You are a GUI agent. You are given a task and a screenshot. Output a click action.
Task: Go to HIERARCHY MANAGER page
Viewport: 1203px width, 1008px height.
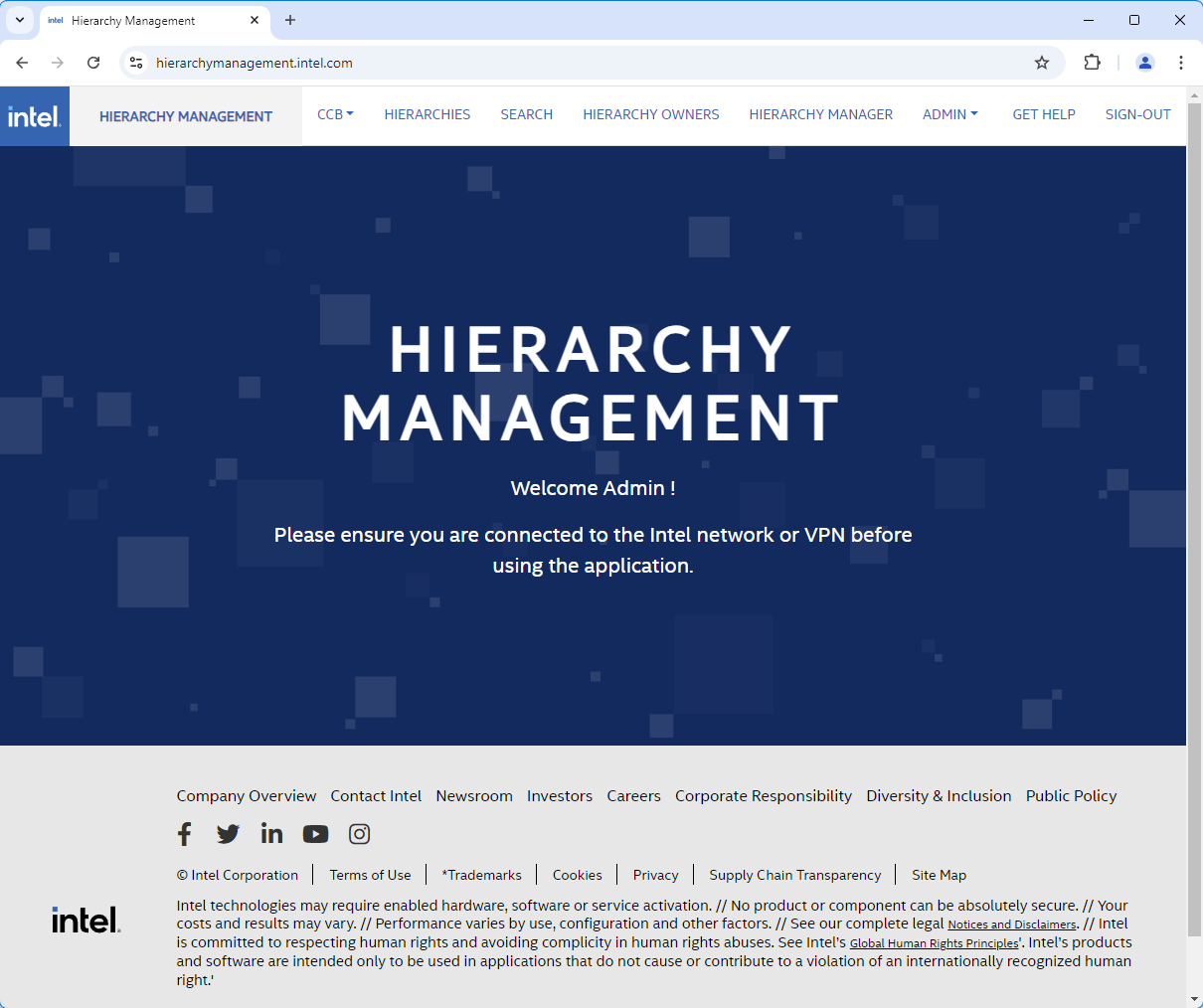(821, 114)
